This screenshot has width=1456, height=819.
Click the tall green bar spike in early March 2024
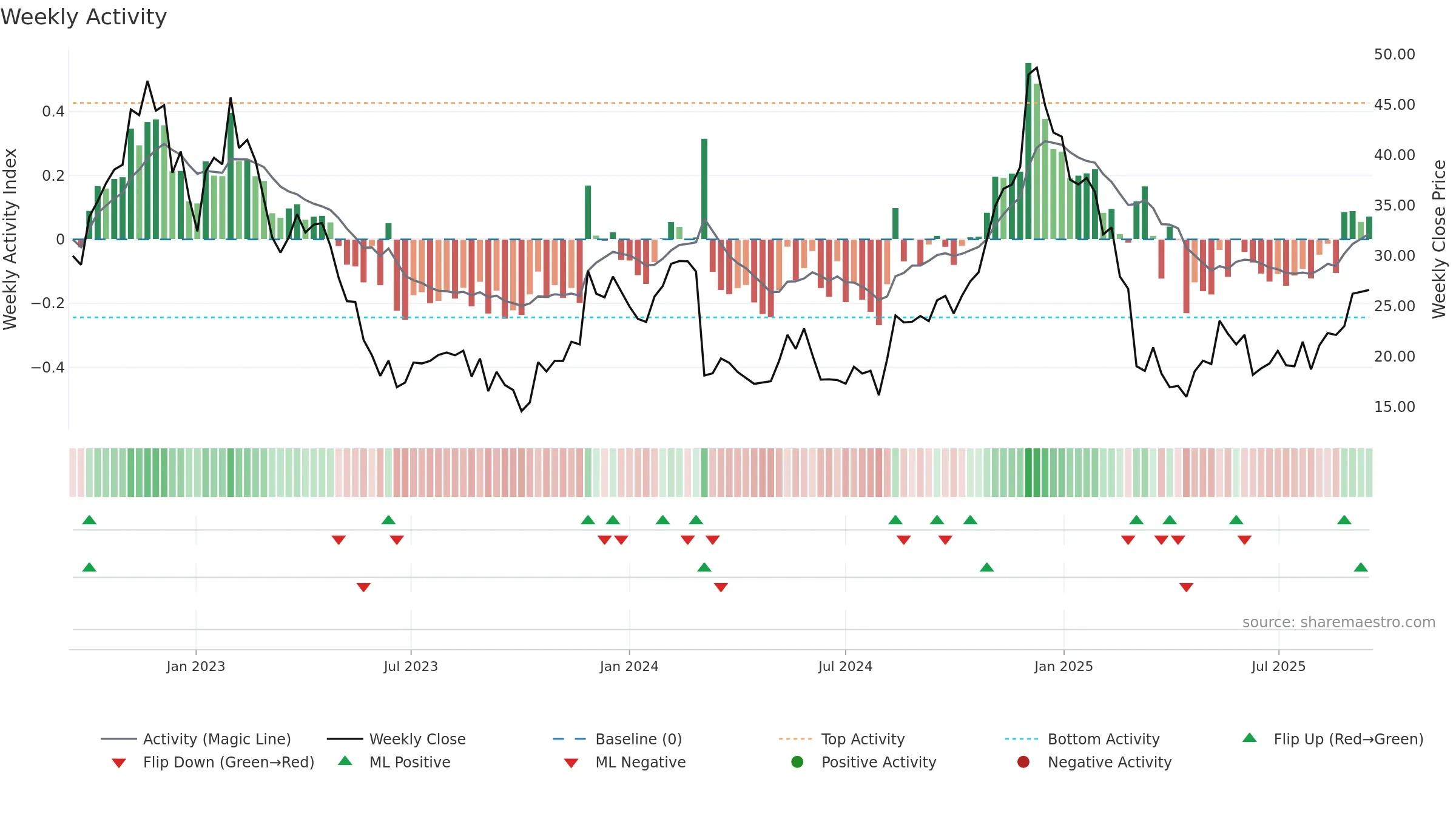click(x=704, y=189)
